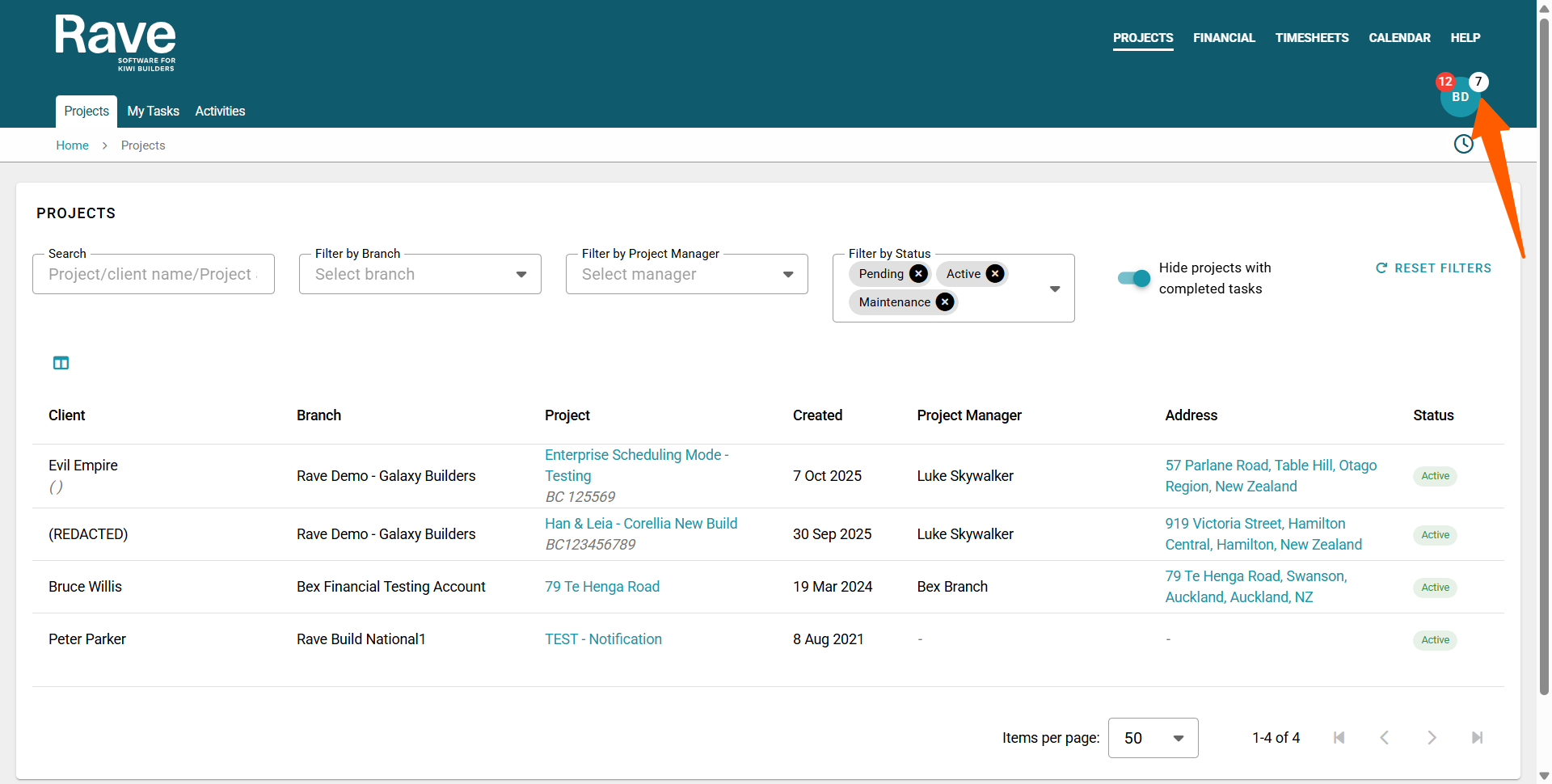The image size is (1552, 784).
Task: Click Reset Filters button
Action: [x=1433, y=268]
